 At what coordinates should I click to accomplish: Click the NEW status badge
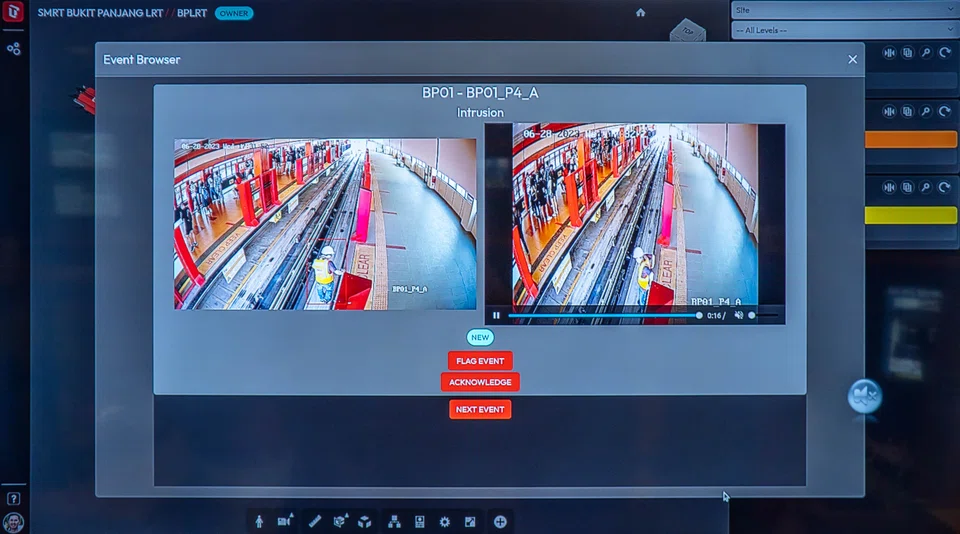coord(480,337)
